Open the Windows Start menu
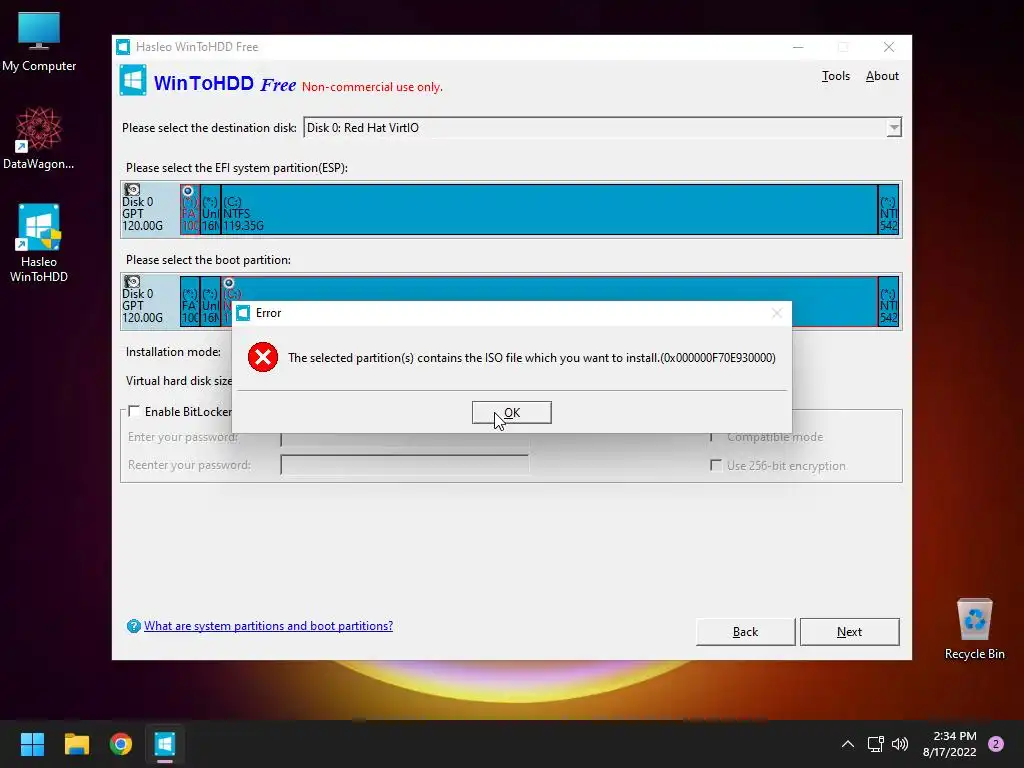 click(x=32, y=744)
